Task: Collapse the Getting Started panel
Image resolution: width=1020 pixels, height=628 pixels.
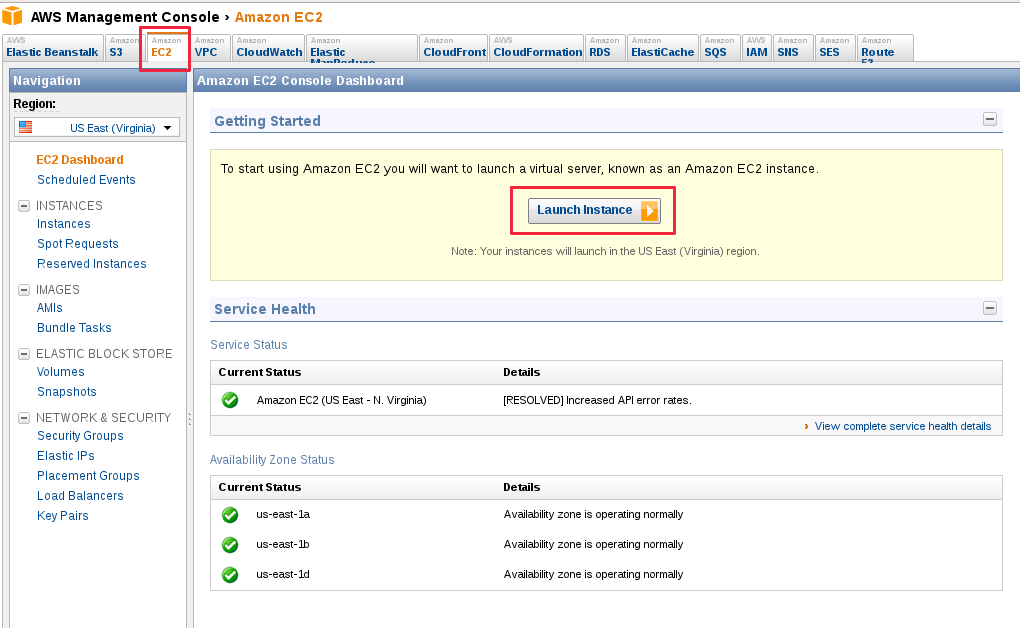Action: tap(990, 119)
